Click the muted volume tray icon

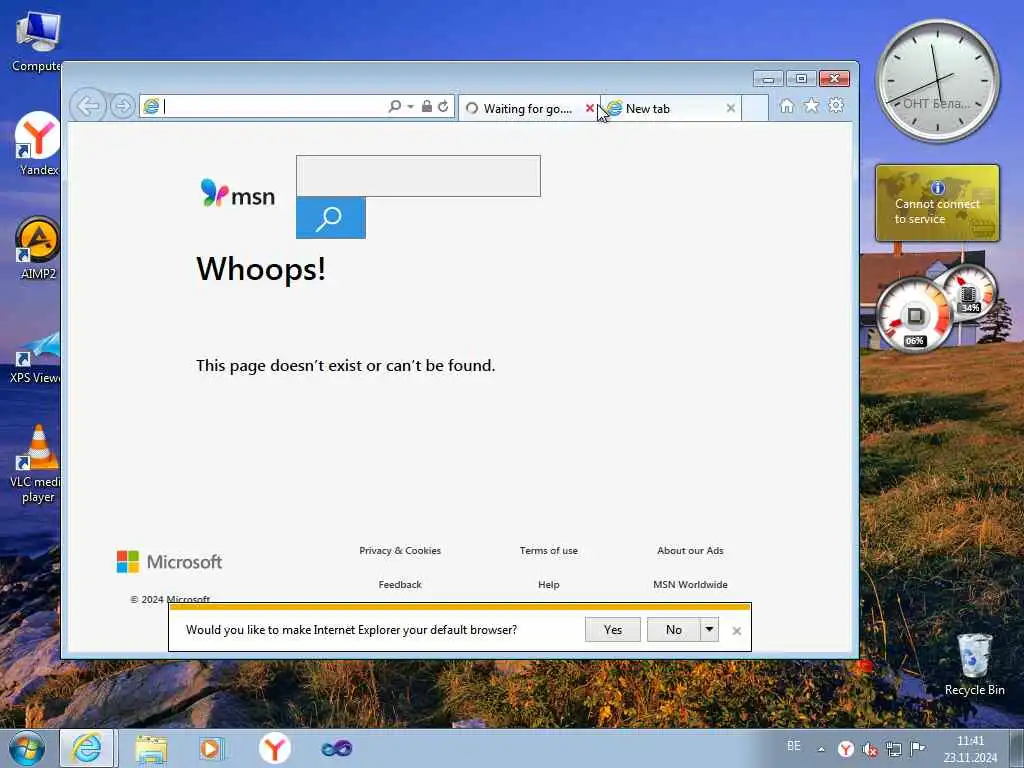tap(870, 749)
